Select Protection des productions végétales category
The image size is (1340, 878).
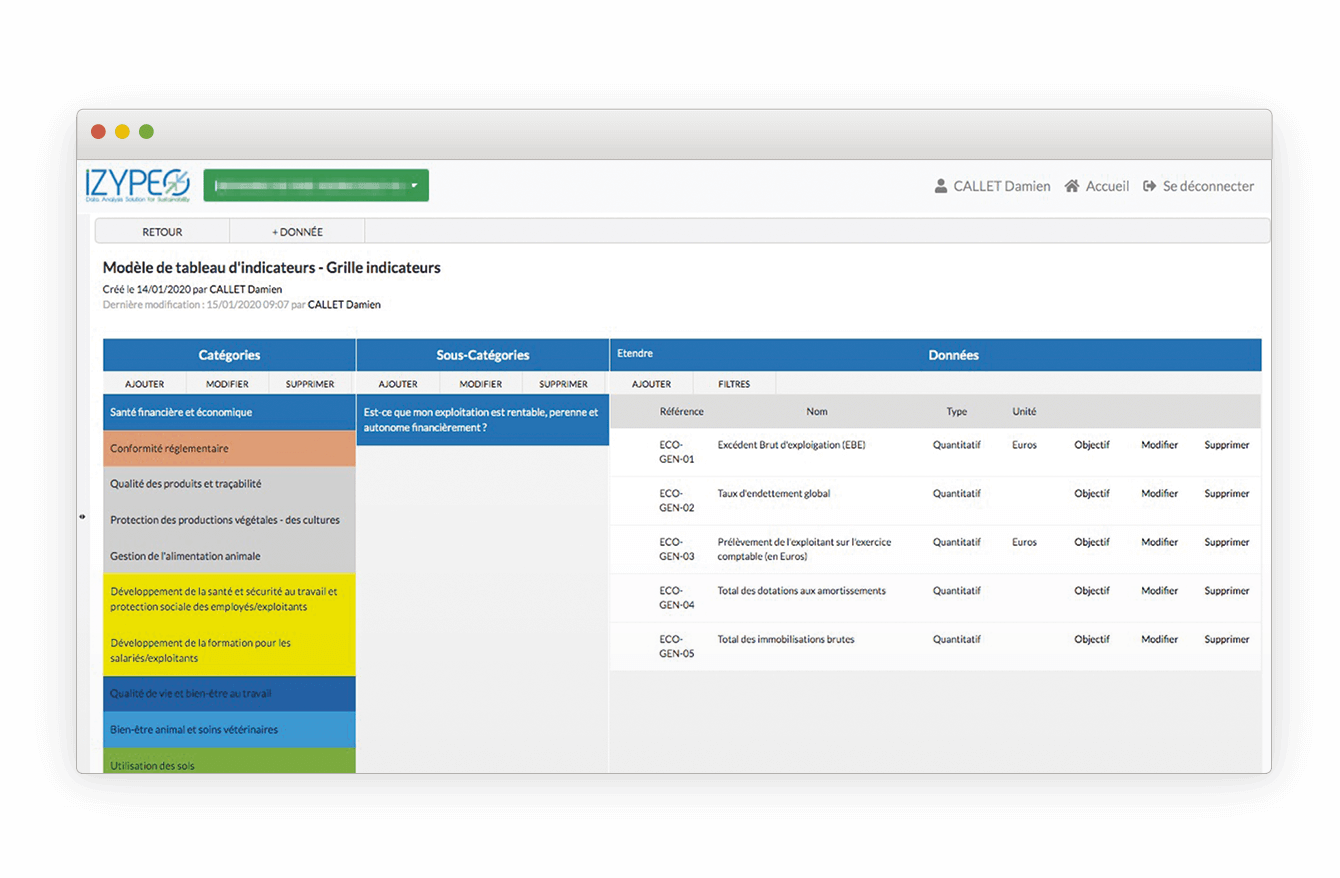[x=229, y=520]
